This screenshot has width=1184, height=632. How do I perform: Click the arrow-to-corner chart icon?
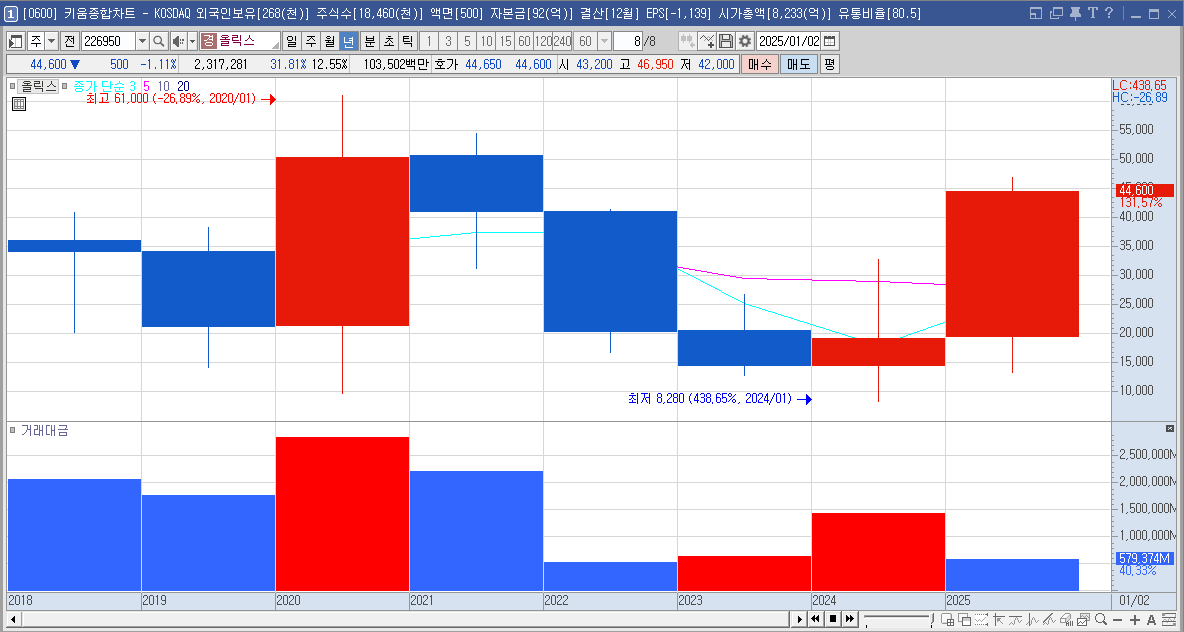coord(998,619)
